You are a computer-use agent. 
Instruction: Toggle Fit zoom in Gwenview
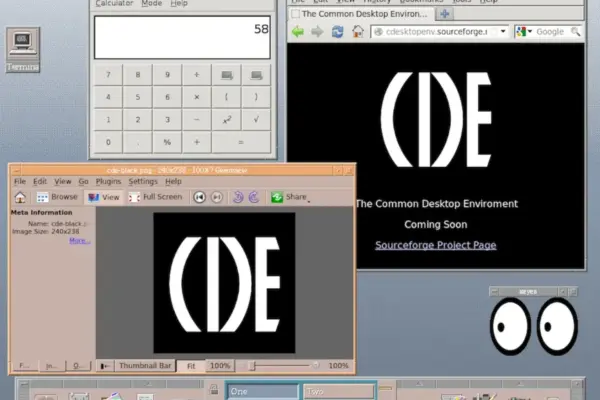[x=191, y=366]
